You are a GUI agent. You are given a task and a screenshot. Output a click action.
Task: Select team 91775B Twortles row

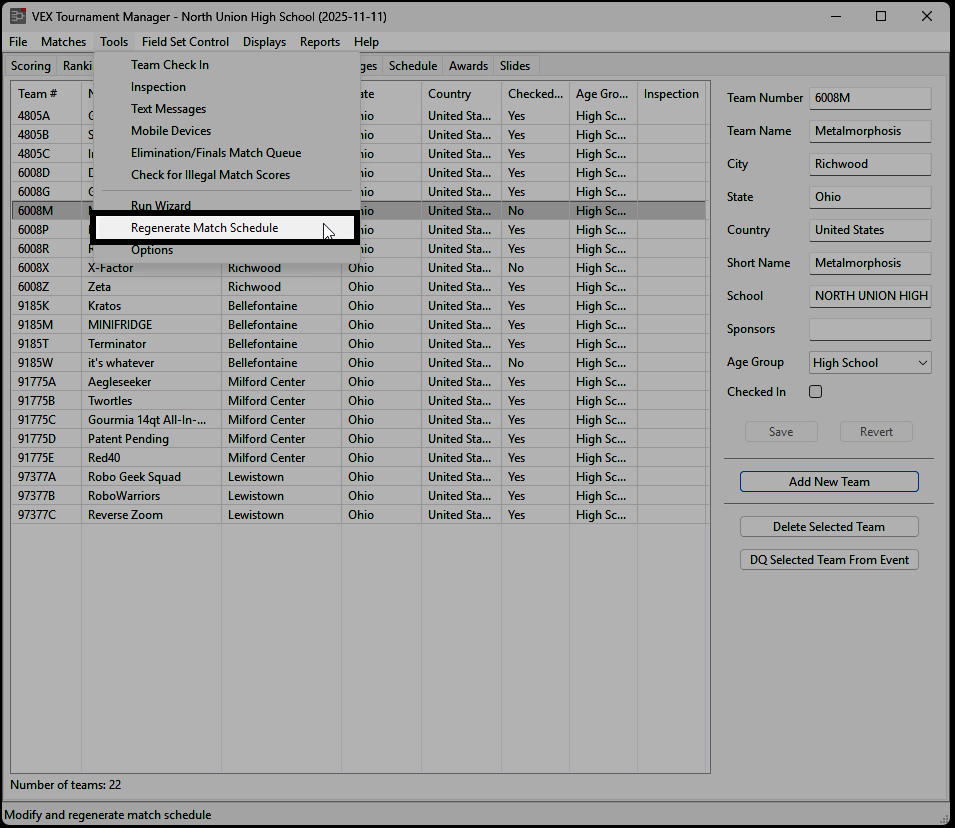point(359,400)
